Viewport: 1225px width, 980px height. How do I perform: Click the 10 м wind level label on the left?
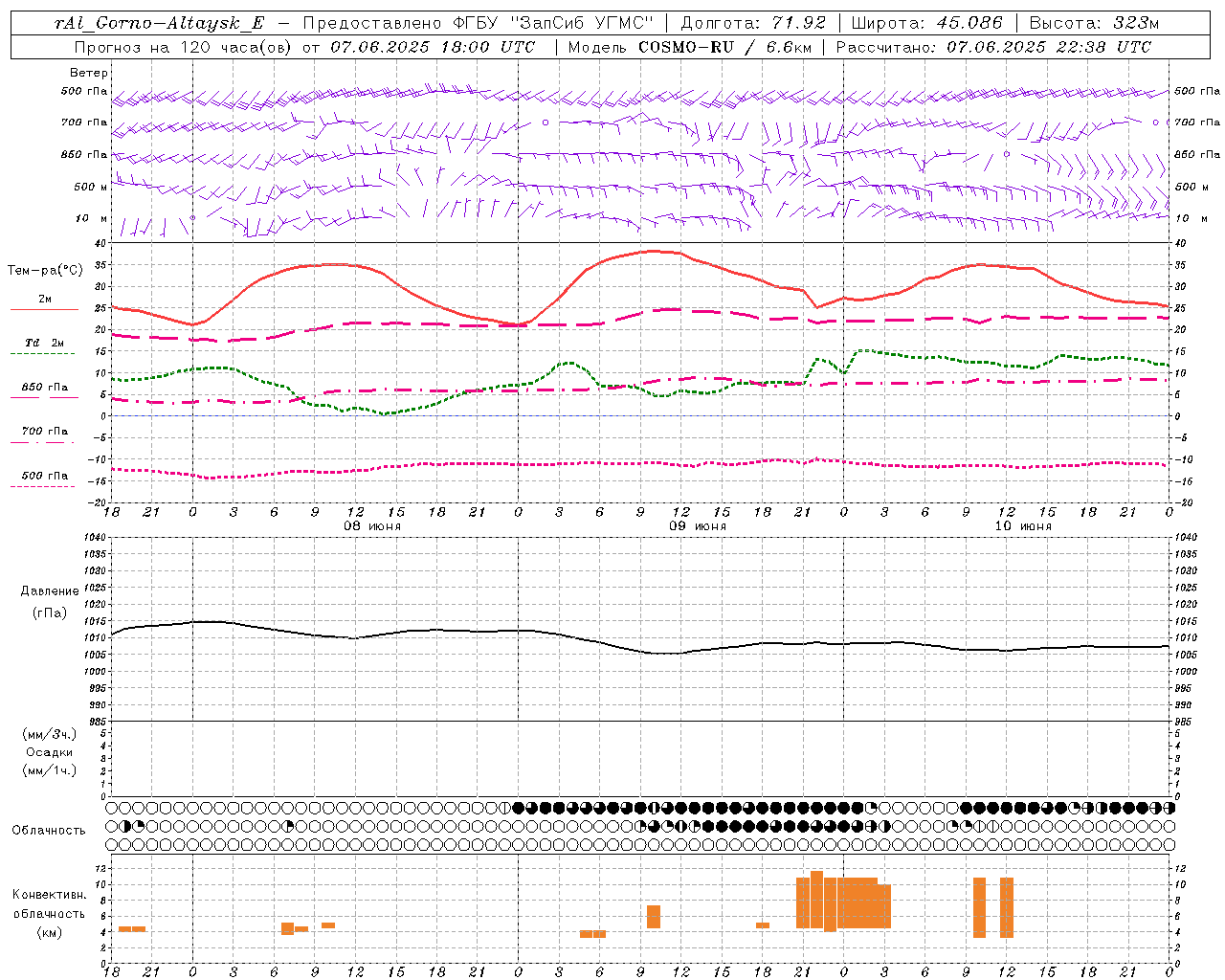coord(92,218)
